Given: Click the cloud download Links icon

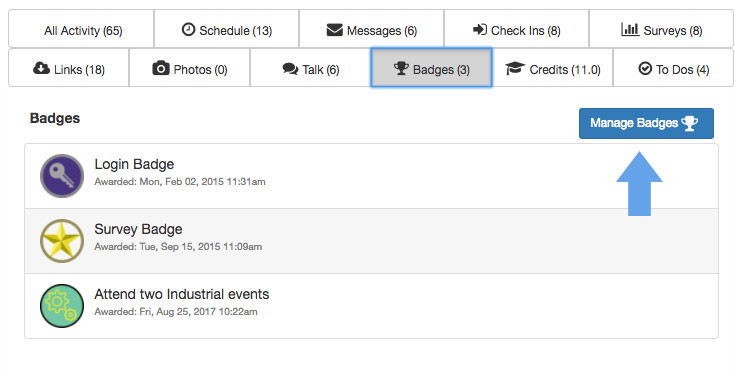Looking at the screenshot, I should (41, 69).
